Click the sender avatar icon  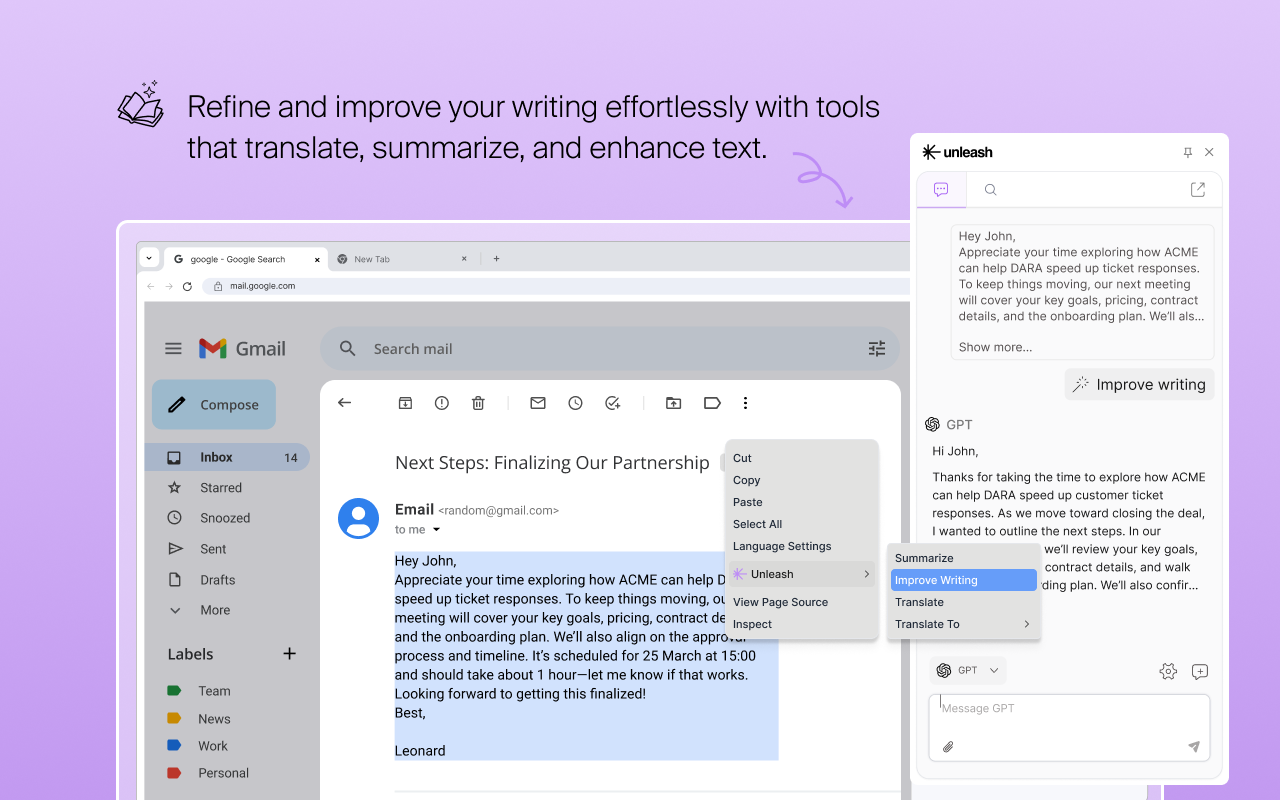(x=358, y=518)
